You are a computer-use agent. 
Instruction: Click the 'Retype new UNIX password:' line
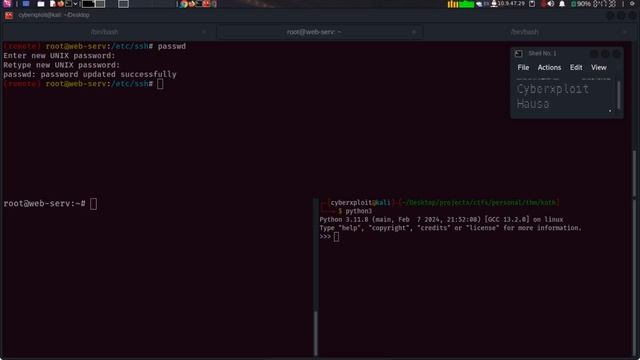(x=62, y=65)
